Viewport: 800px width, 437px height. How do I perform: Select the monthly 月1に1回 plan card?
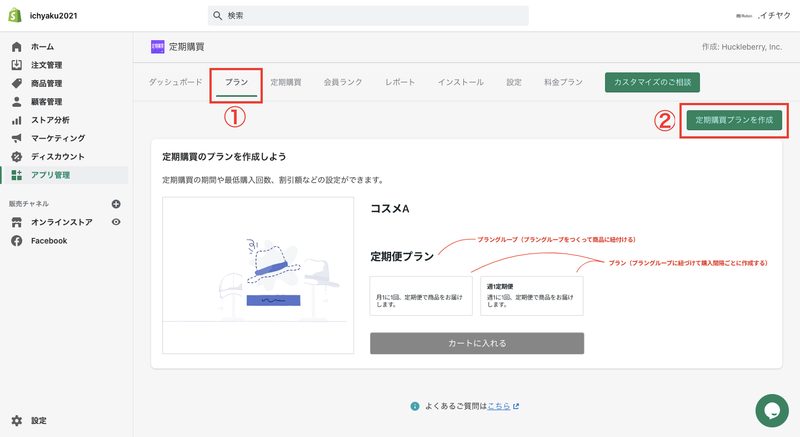[421, 296]
